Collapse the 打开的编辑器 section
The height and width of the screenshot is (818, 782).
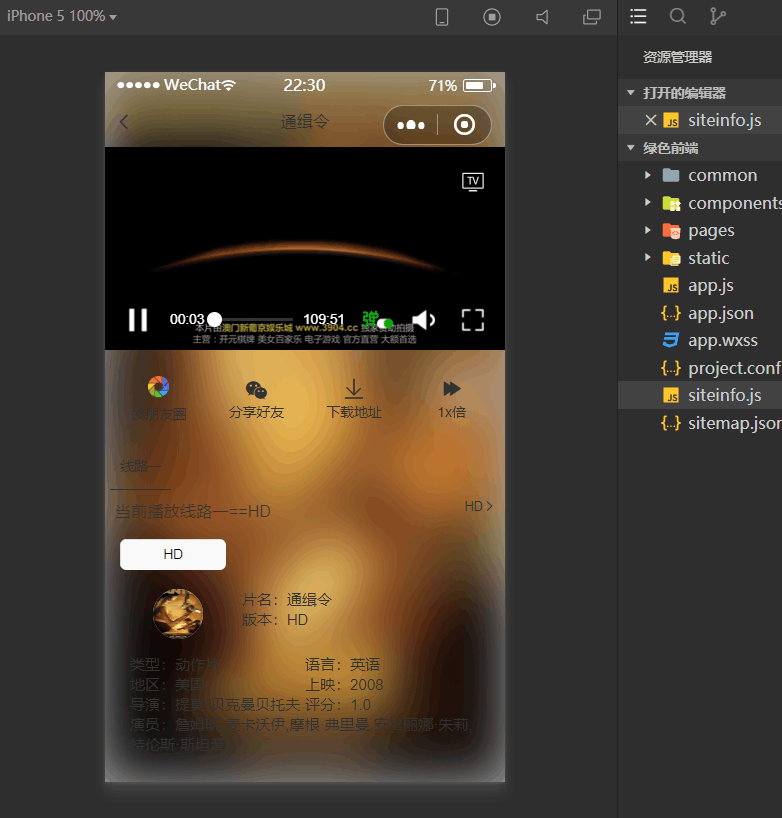tap(631, 93)
